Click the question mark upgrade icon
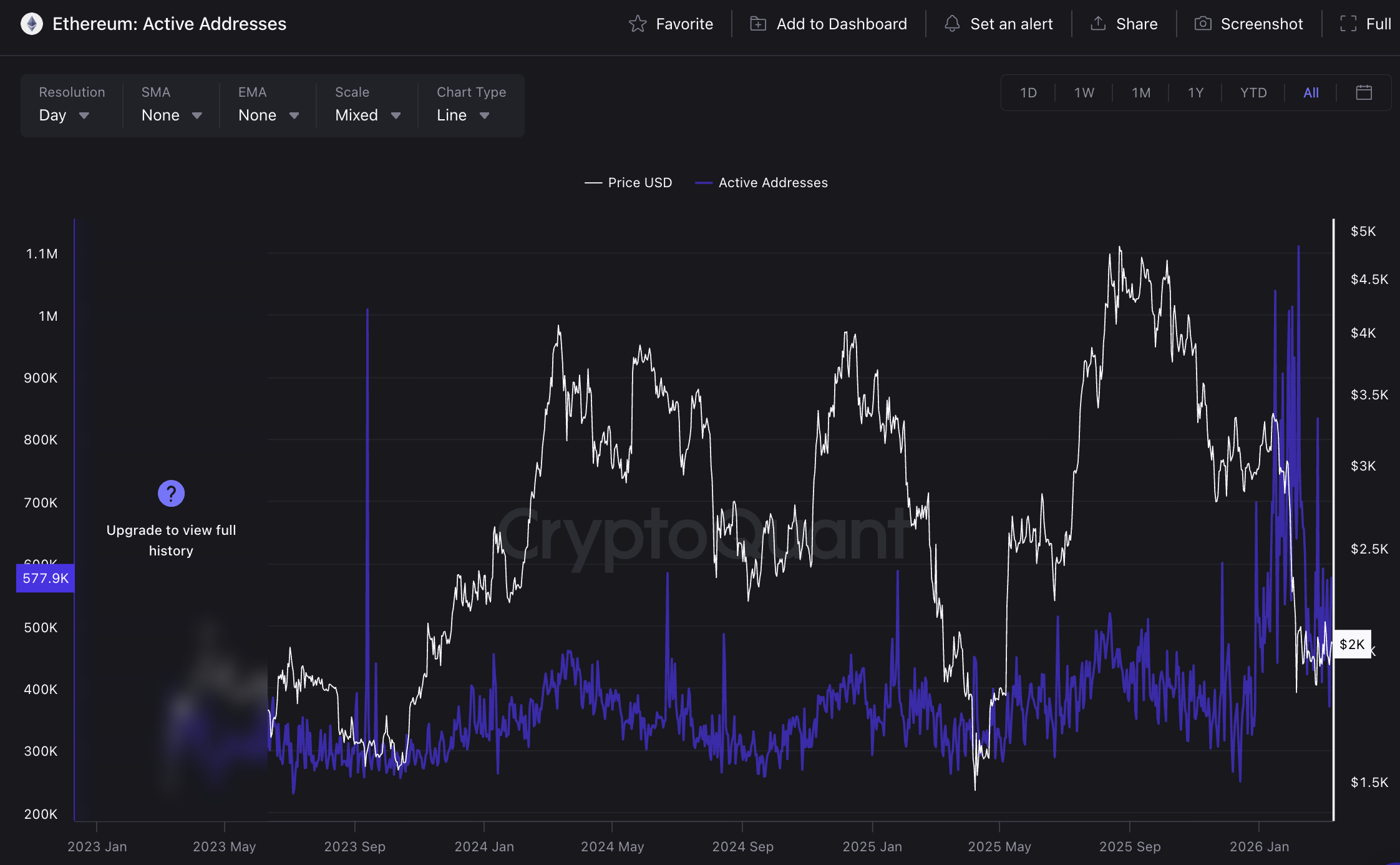The height and width of the screenshot is (865, 1400). [171, 493]
